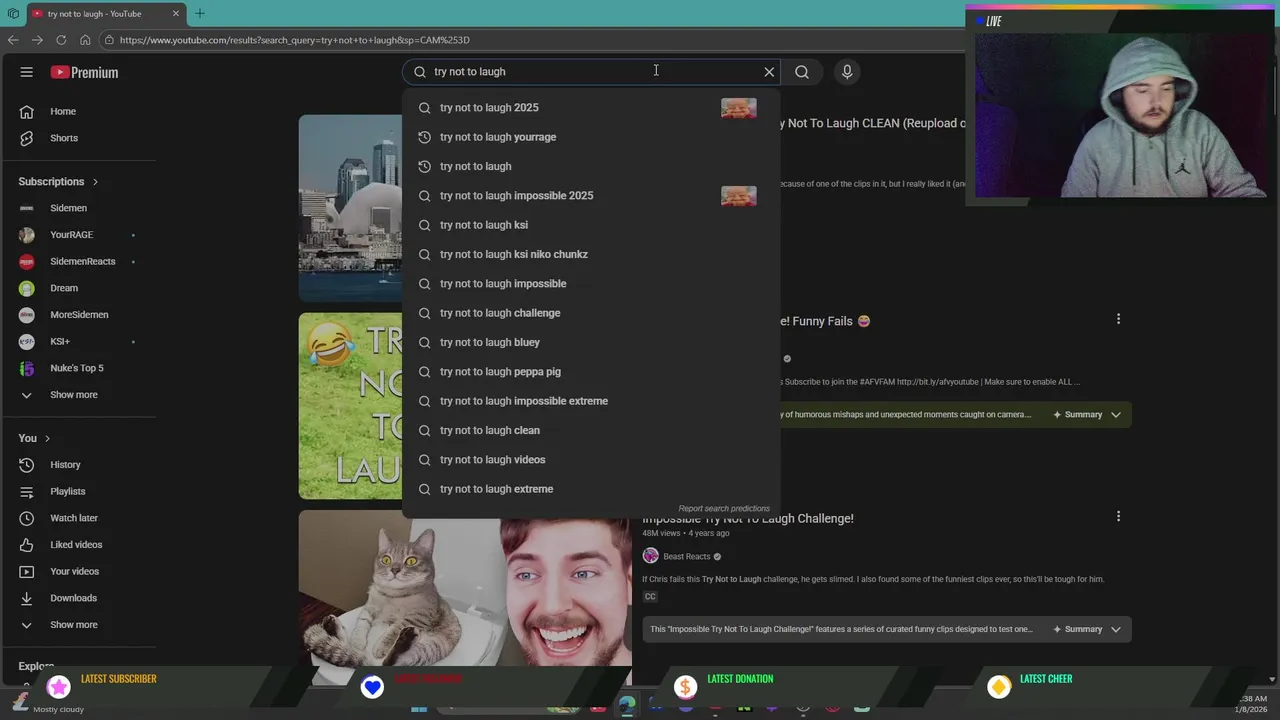This screenshot has width=1280, height=720.
Task: Select suggestion try not to laugh impossible 2025
Action: [x=591, y=196]
